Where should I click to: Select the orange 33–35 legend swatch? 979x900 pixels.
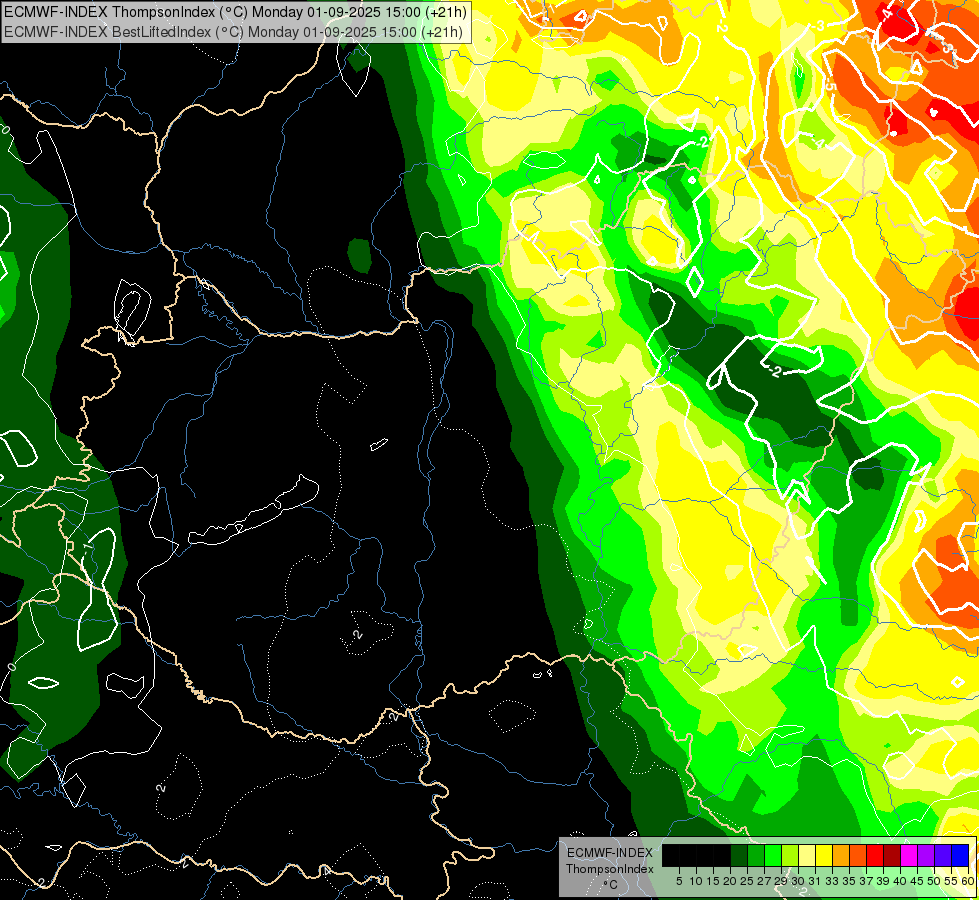(x=841, y=855)
